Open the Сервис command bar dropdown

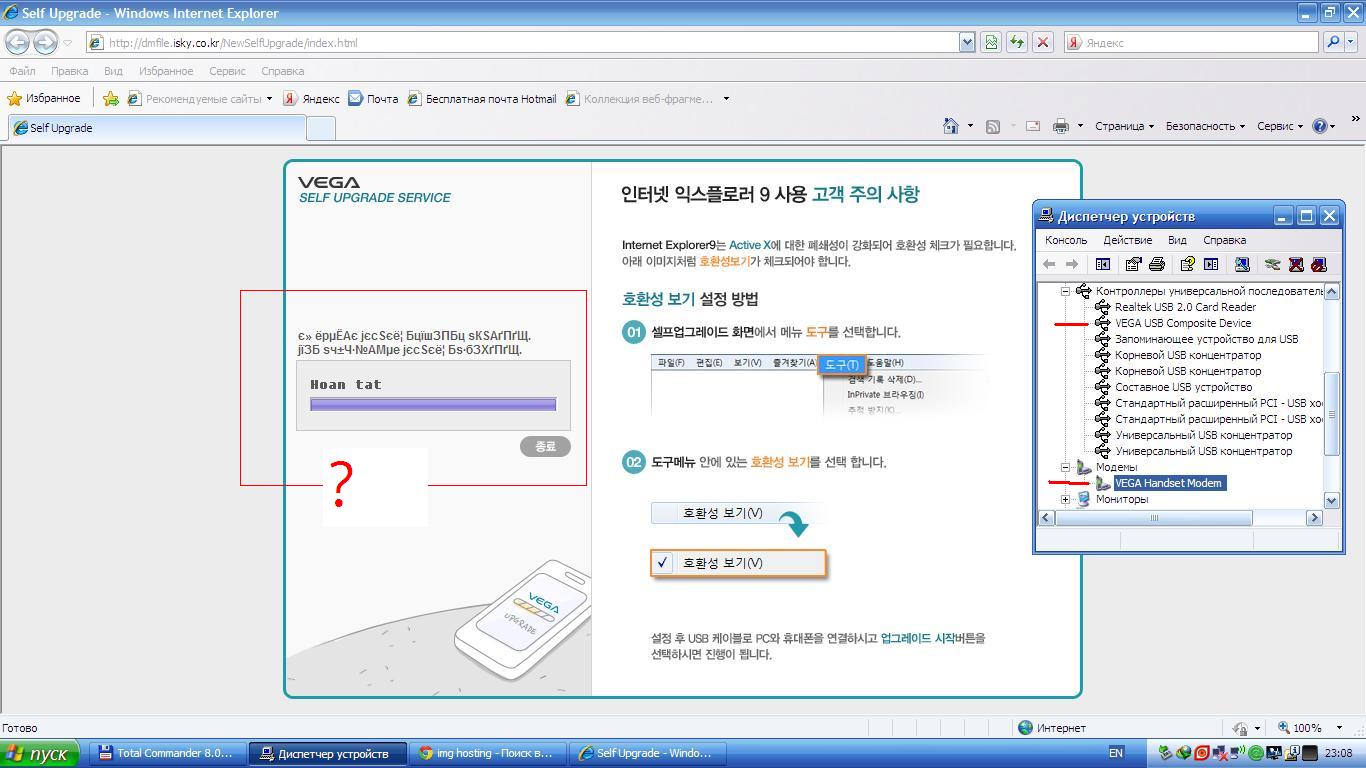[1280, 126]
